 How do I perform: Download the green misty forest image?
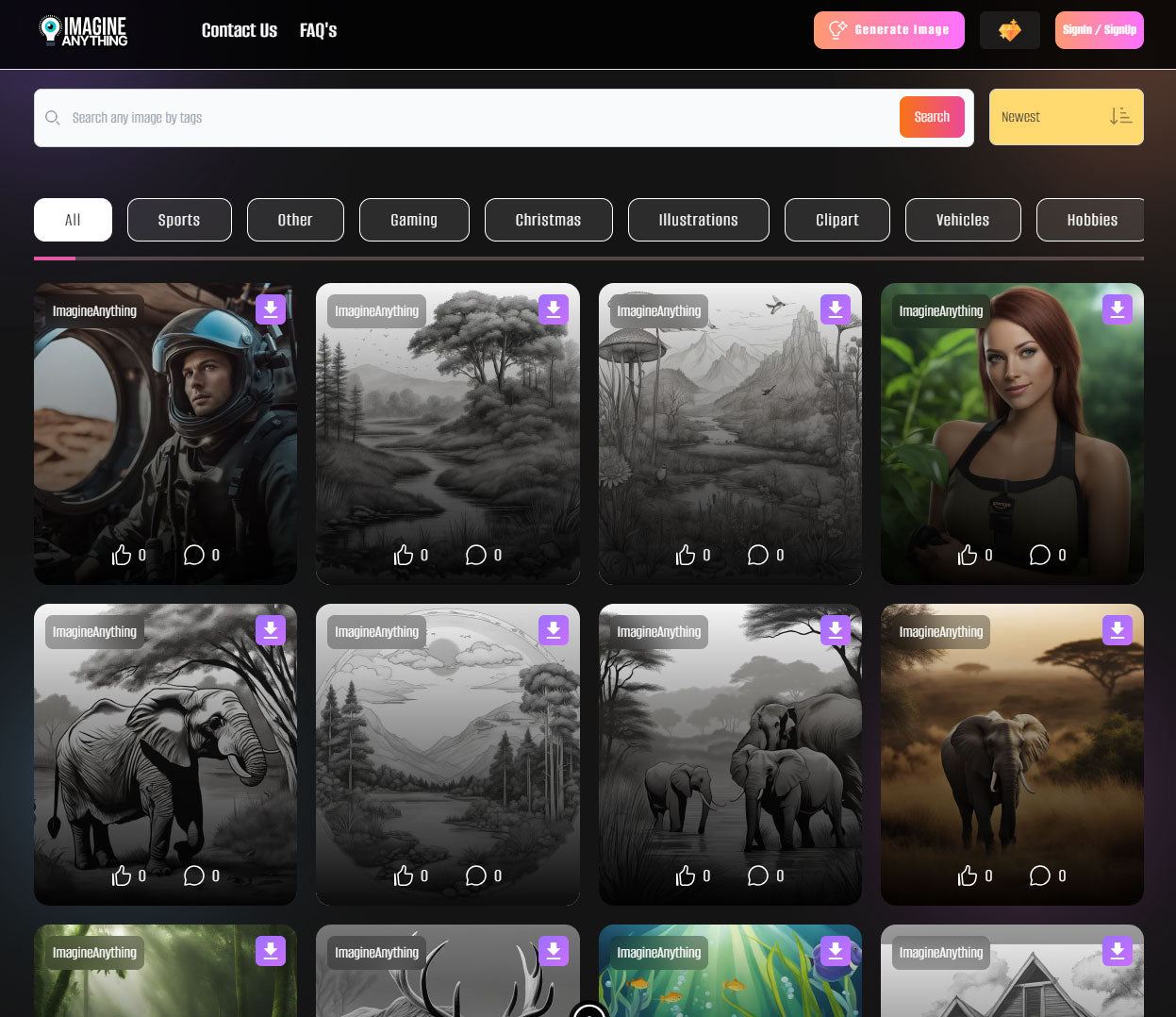271,951
